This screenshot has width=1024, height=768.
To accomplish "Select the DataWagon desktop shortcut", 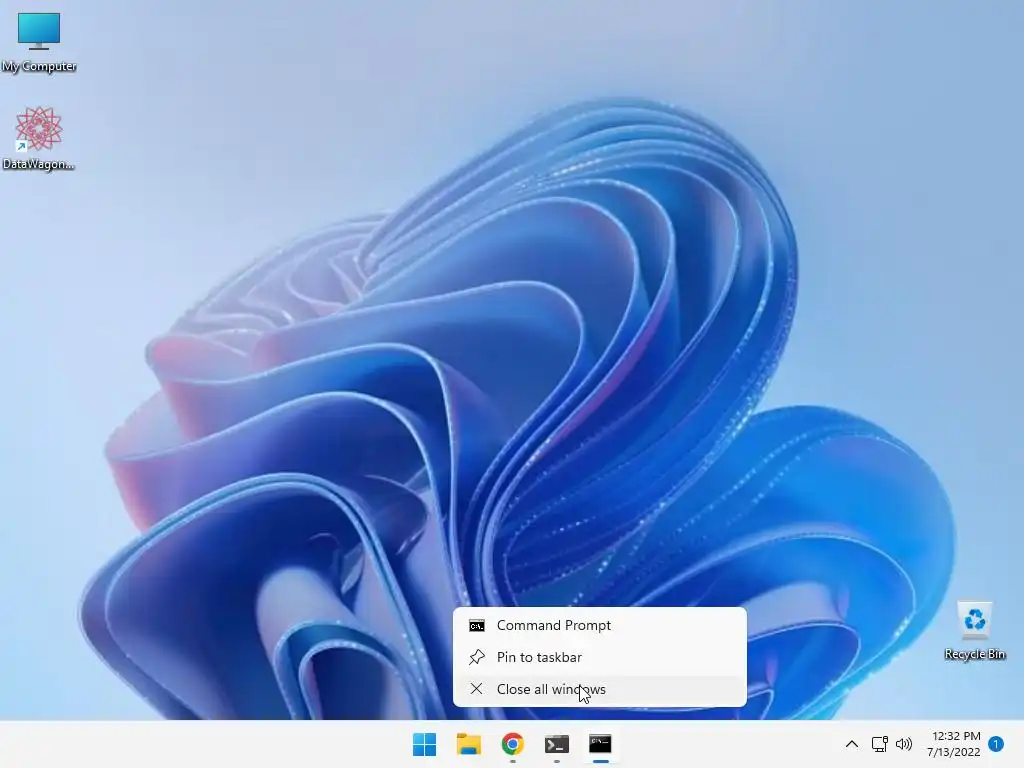I will [39, 138].
